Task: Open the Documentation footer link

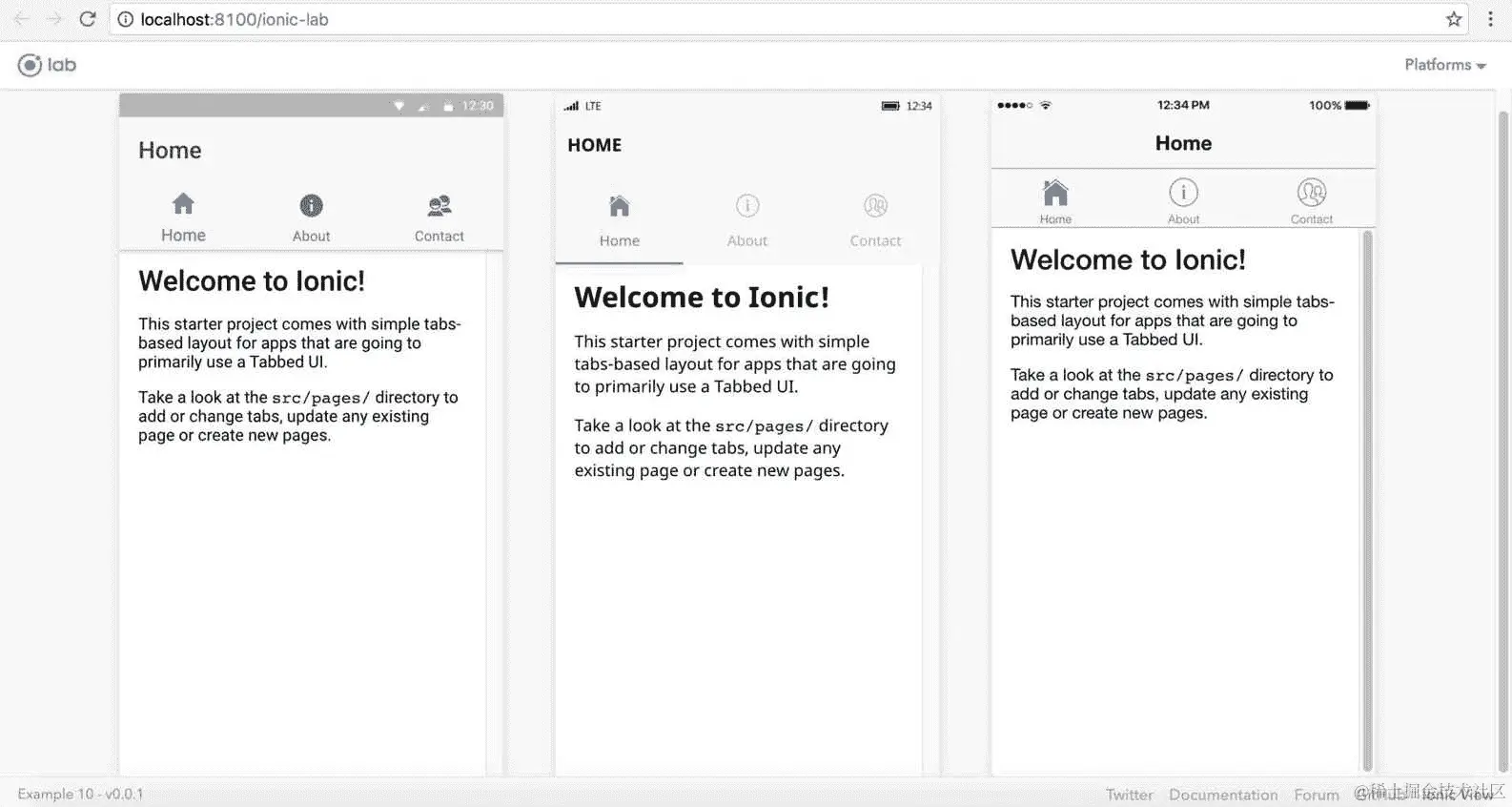Action: point(1223,795)
